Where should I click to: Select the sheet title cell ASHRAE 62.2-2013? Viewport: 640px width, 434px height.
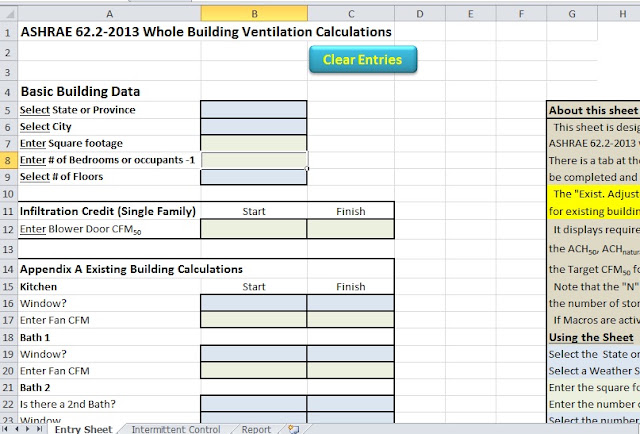206,32
